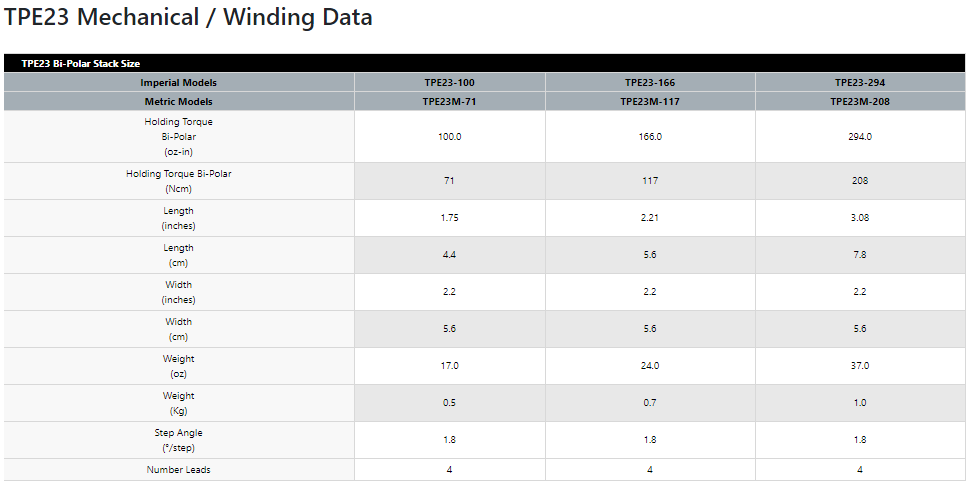Click the Imperial Models row label
The image size is (971, 483).
179,83
